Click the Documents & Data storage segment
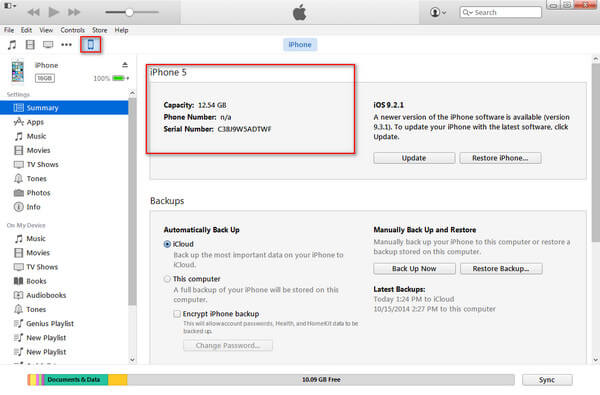This screenshot has height=395, width=600. (x=76, y=380)
